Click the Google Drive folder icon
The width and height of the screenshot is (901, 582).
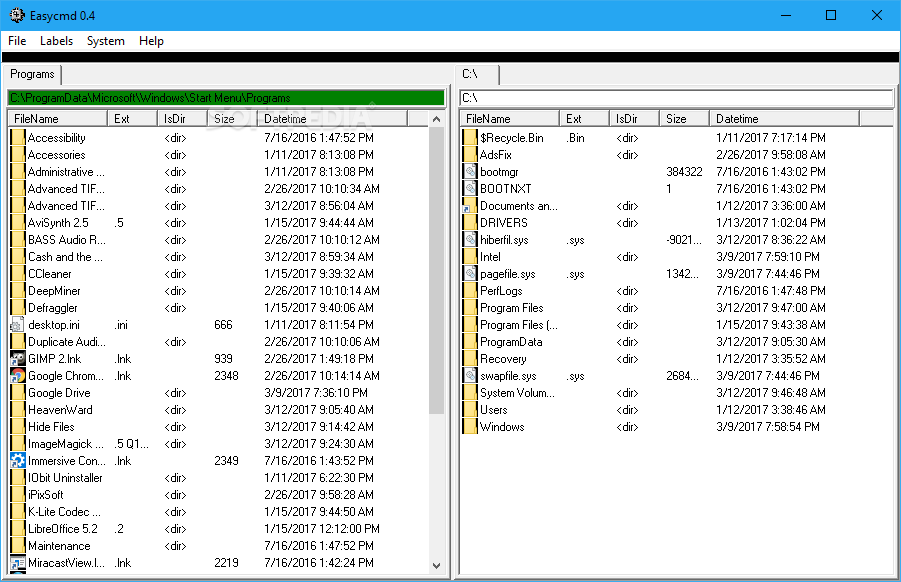tap(18, 393)
